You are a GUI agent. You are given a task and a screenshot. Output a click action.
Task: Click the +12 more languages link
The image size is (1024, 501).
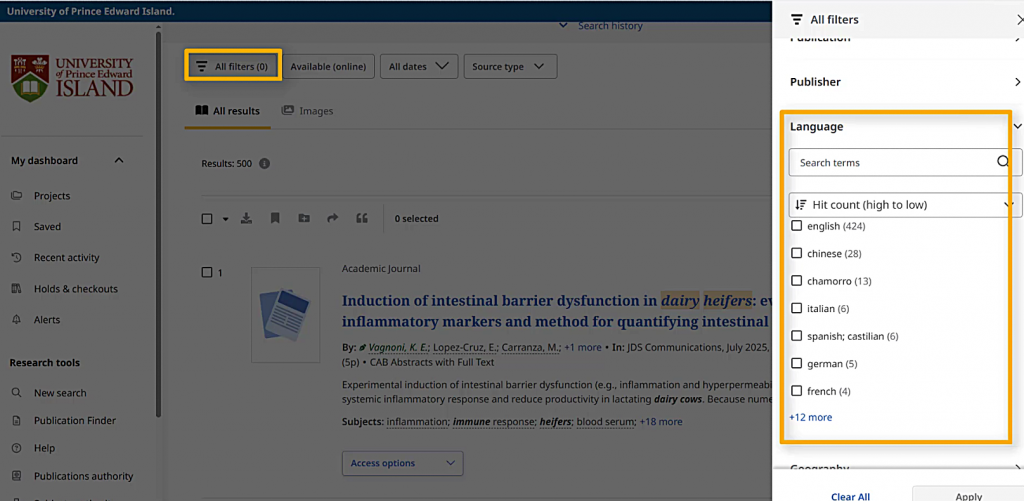pos(810,418)
